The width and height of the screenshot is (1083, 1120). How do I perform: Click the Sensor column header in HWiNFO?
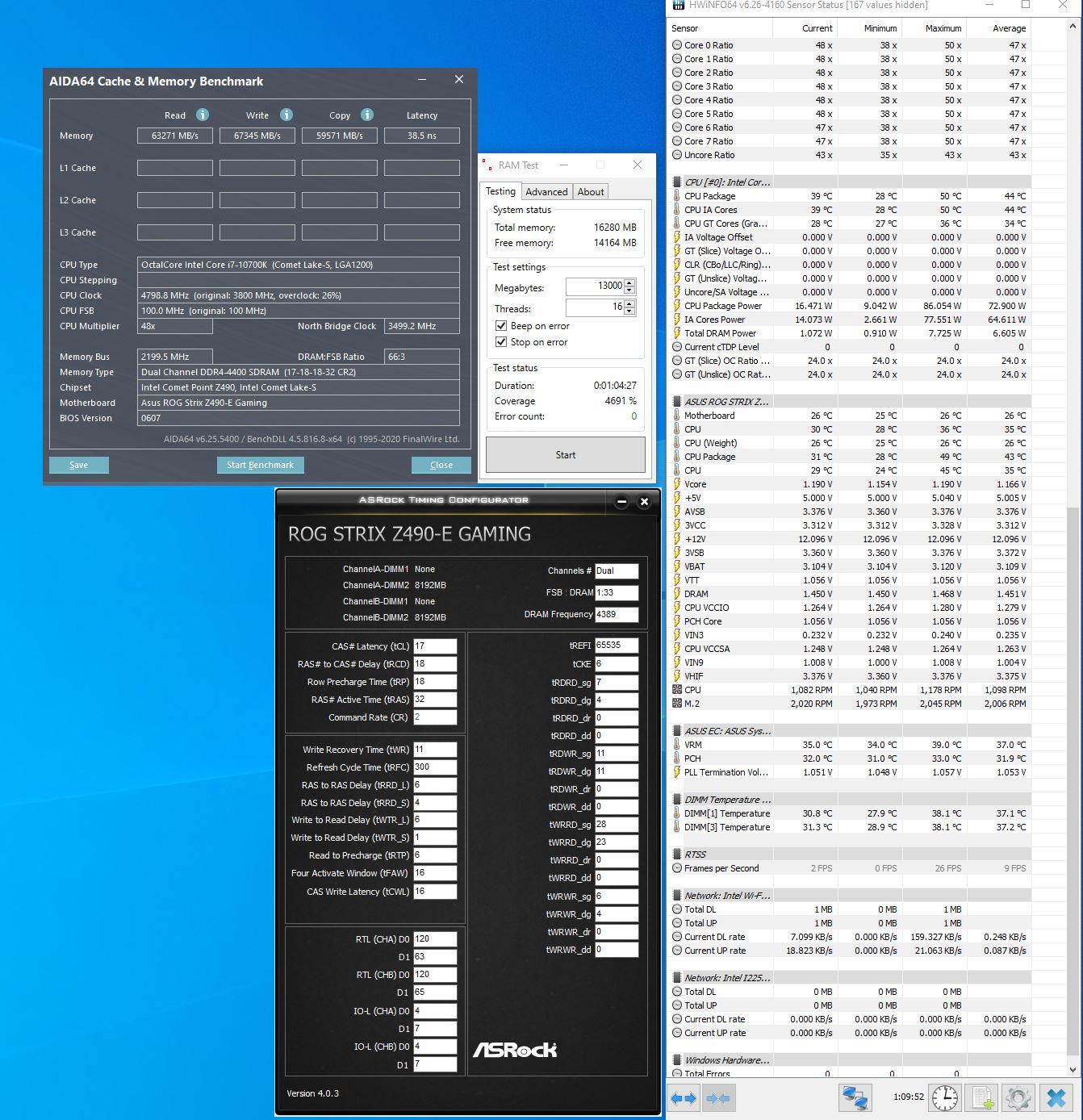720,28
